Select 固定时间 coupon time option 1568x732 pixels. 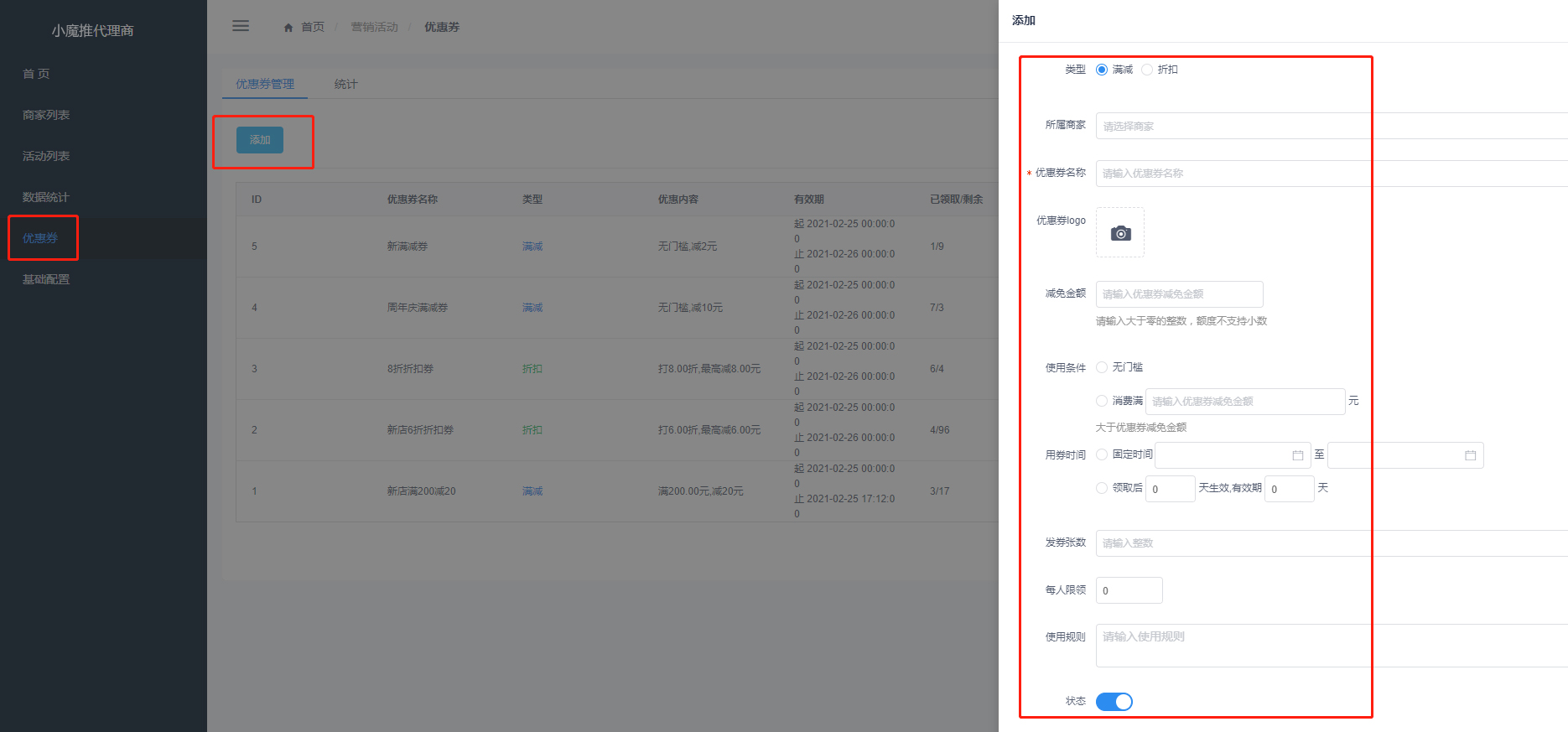pos(1102,454)
